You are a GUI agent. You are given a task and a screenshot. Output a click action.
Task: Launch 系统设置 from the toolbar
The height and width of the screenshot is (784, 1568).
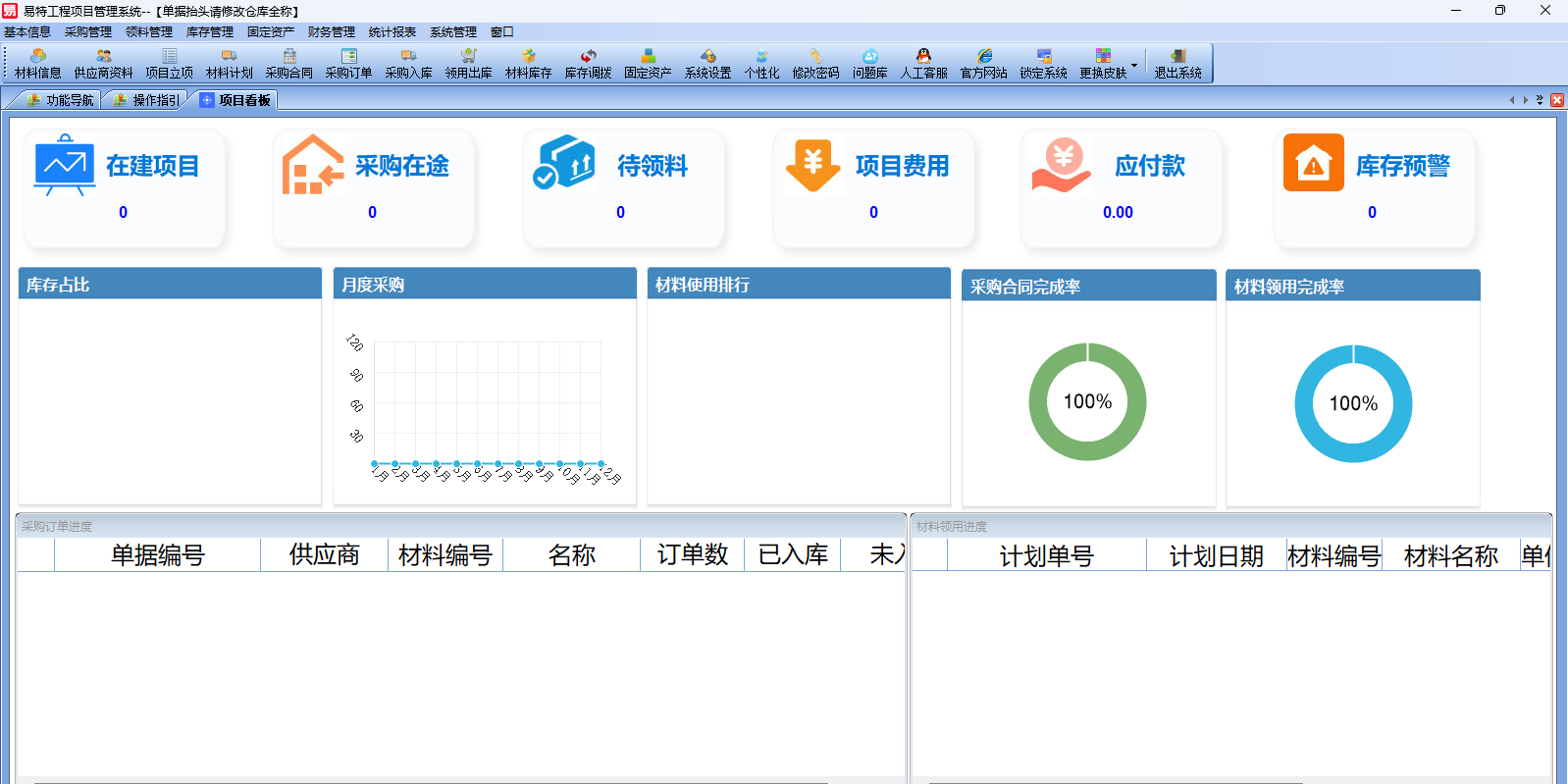coord(707,64)
